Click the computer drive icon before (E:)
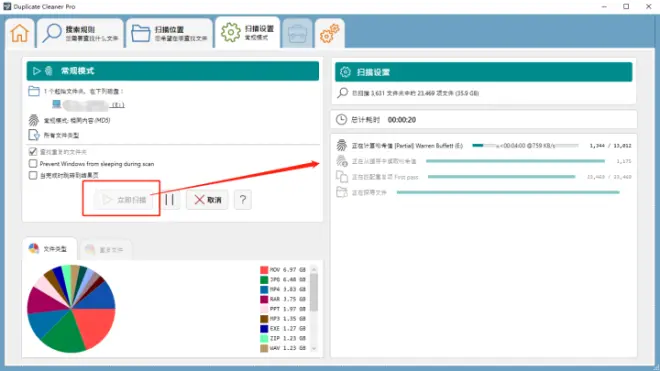Screen dimensions: 660x371 (56, 104)
